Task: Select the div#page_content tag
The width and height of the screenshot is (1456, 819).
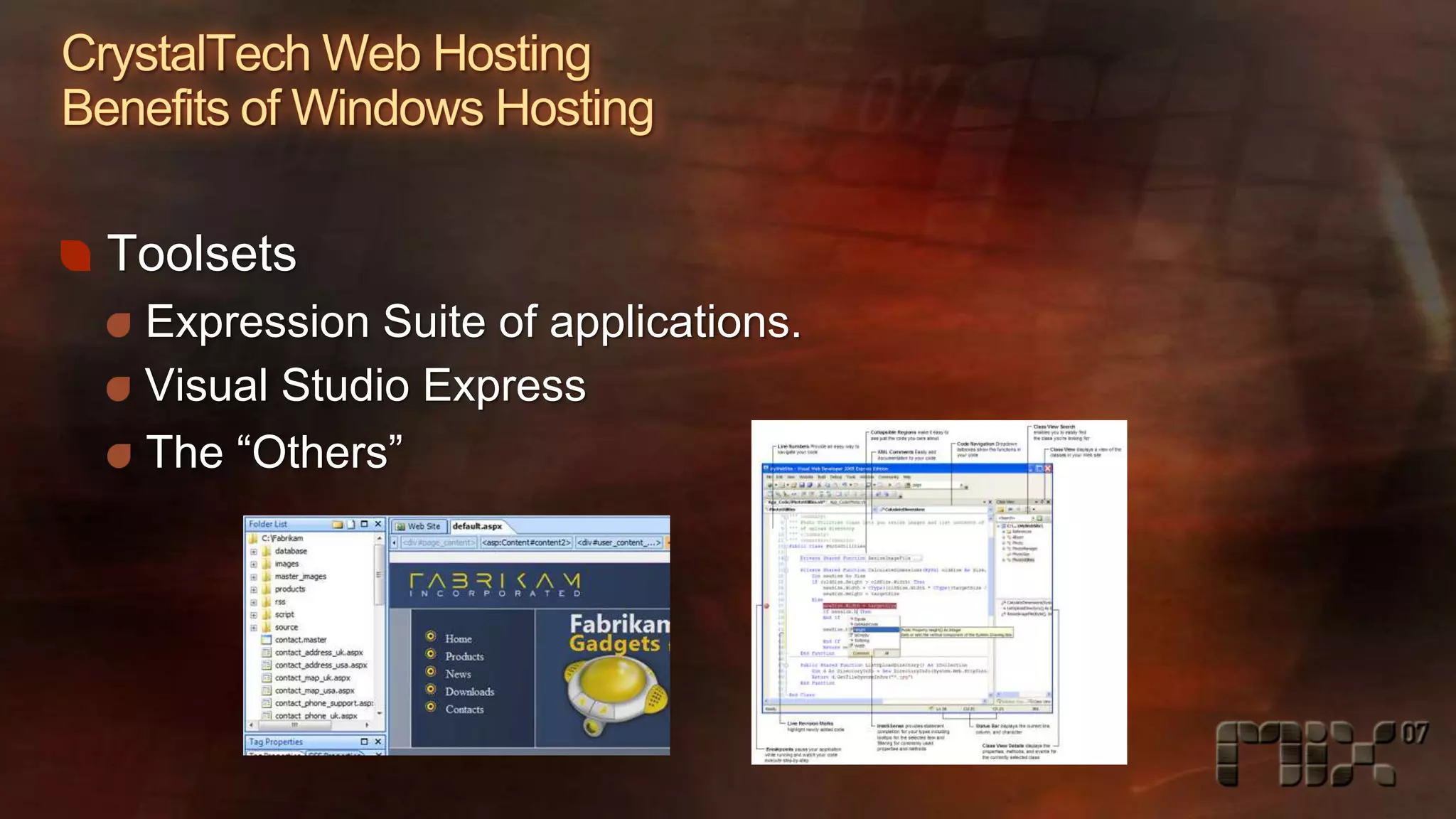Action: point(438,542)
